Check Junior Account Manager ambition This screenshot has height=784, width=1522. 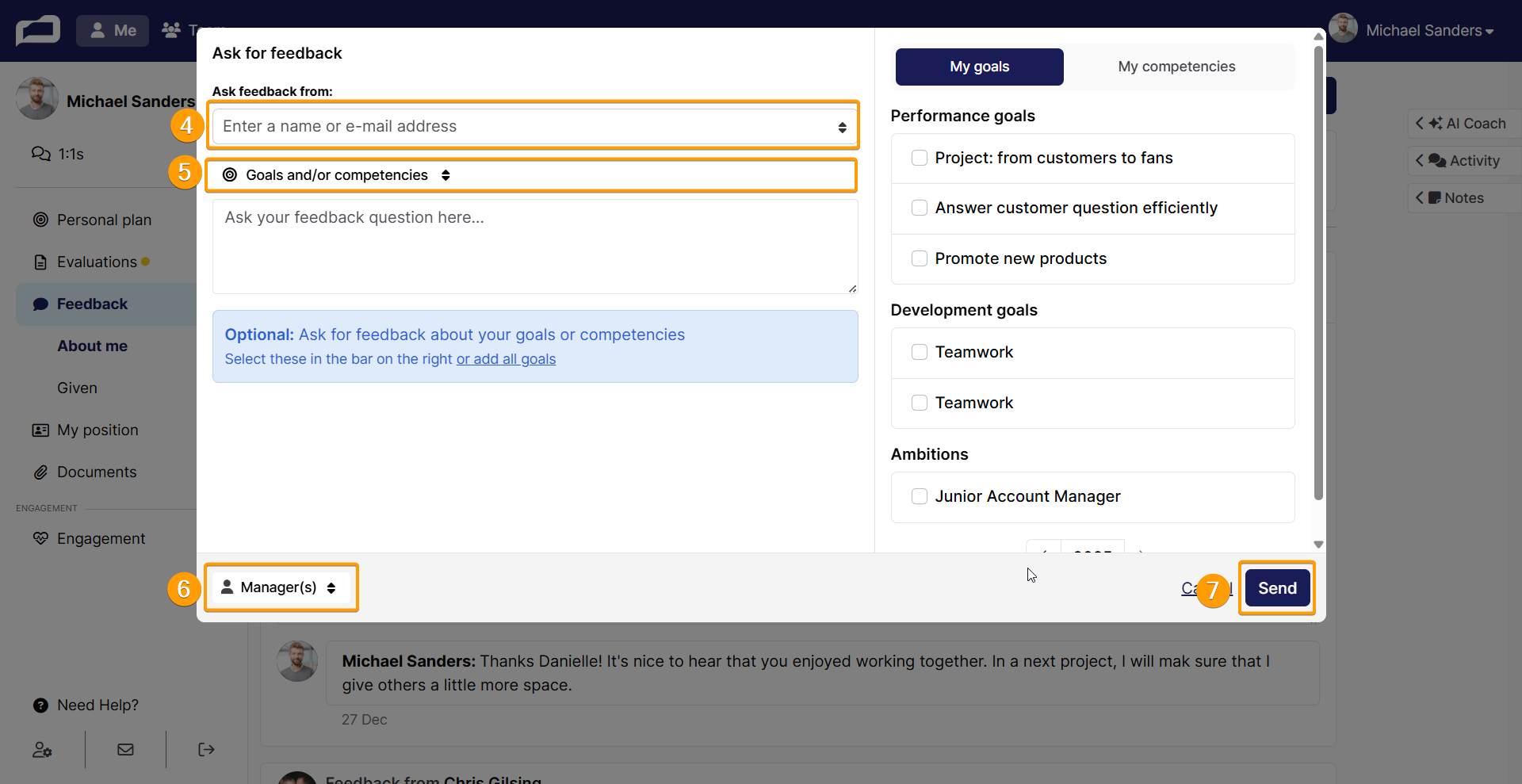pos(920,496)
